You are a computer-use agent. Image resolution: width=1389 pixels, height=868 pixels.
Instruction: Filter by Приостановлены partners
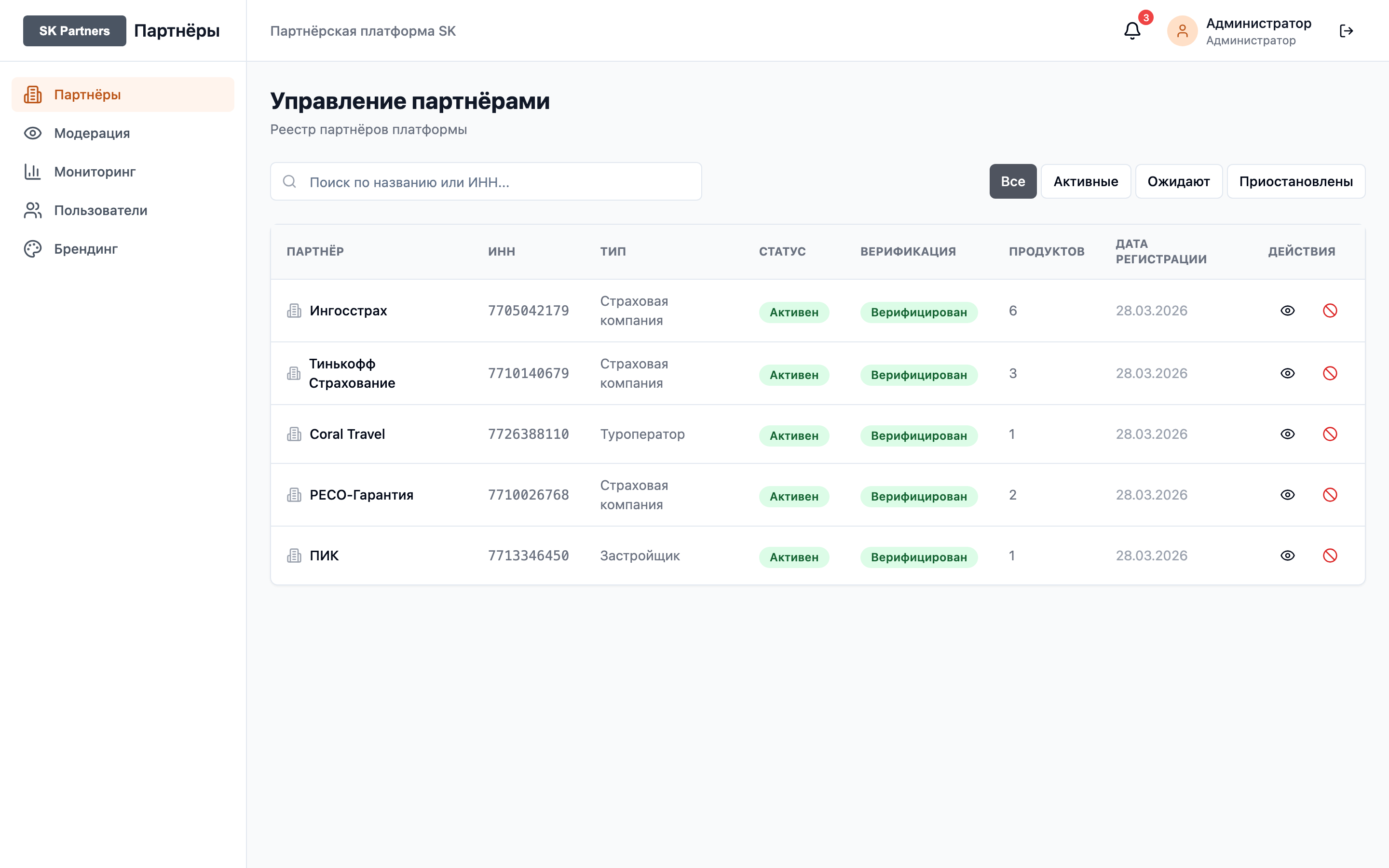[1295, 181]
